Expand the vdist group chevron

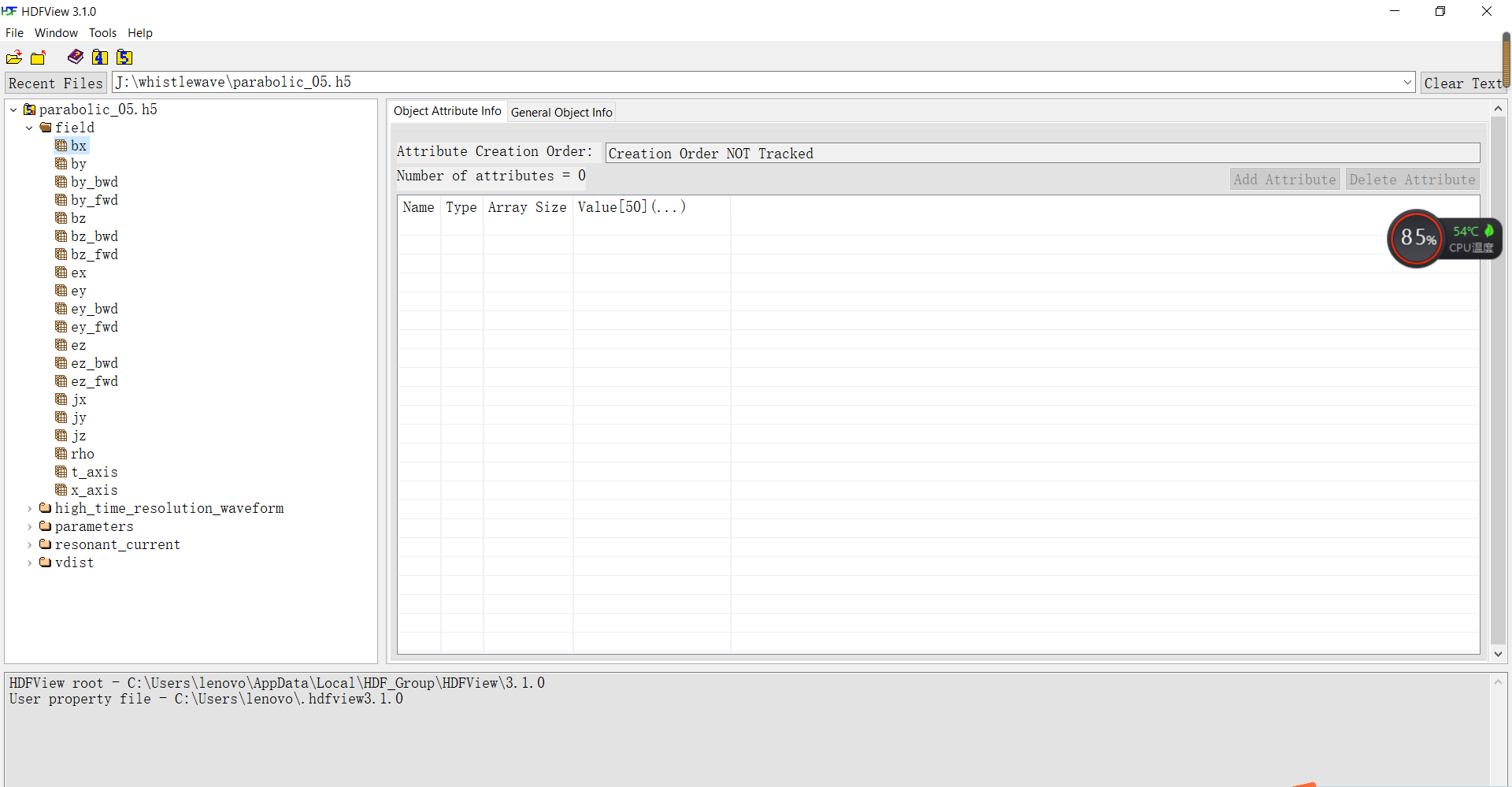click(29, 562)
